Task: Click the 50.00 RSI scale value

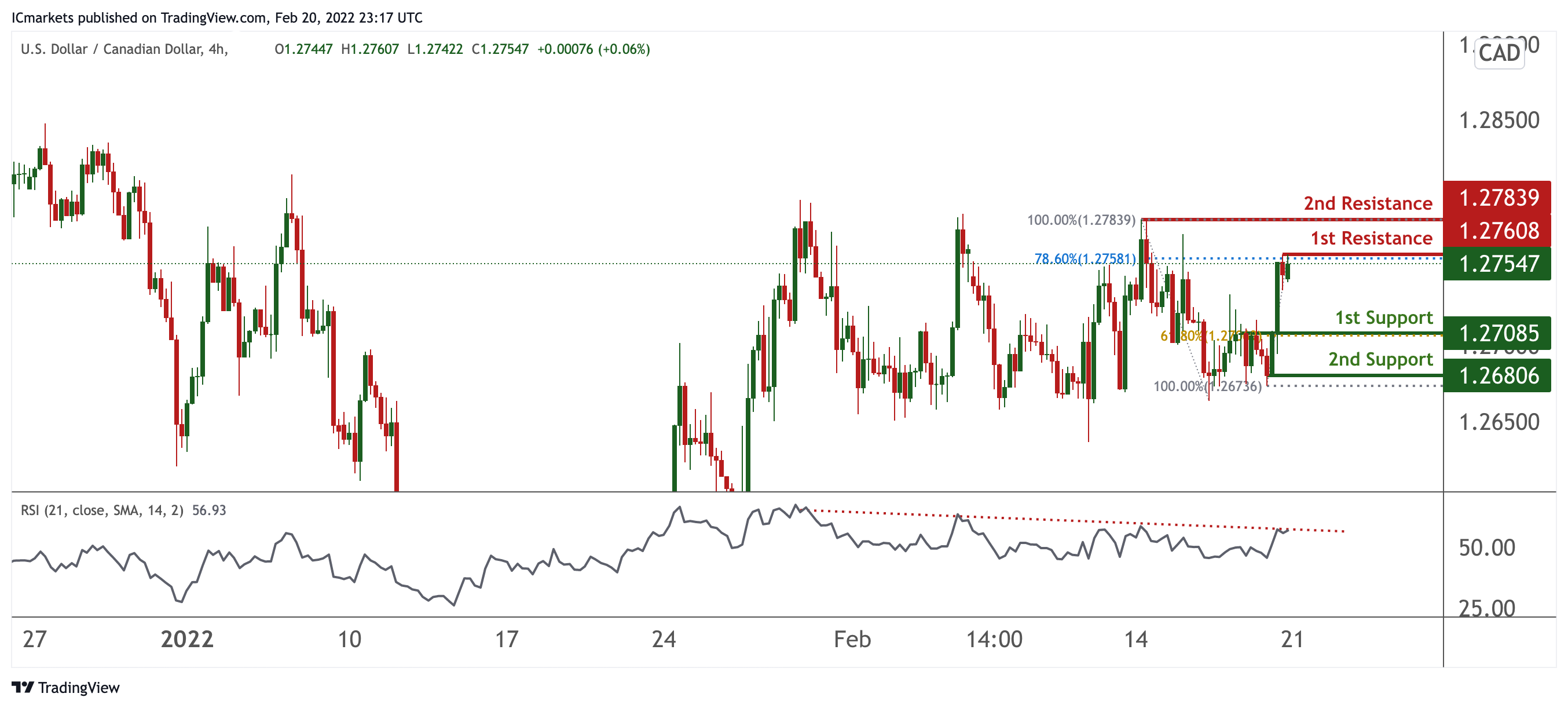Action: [x=1486, y=548]
